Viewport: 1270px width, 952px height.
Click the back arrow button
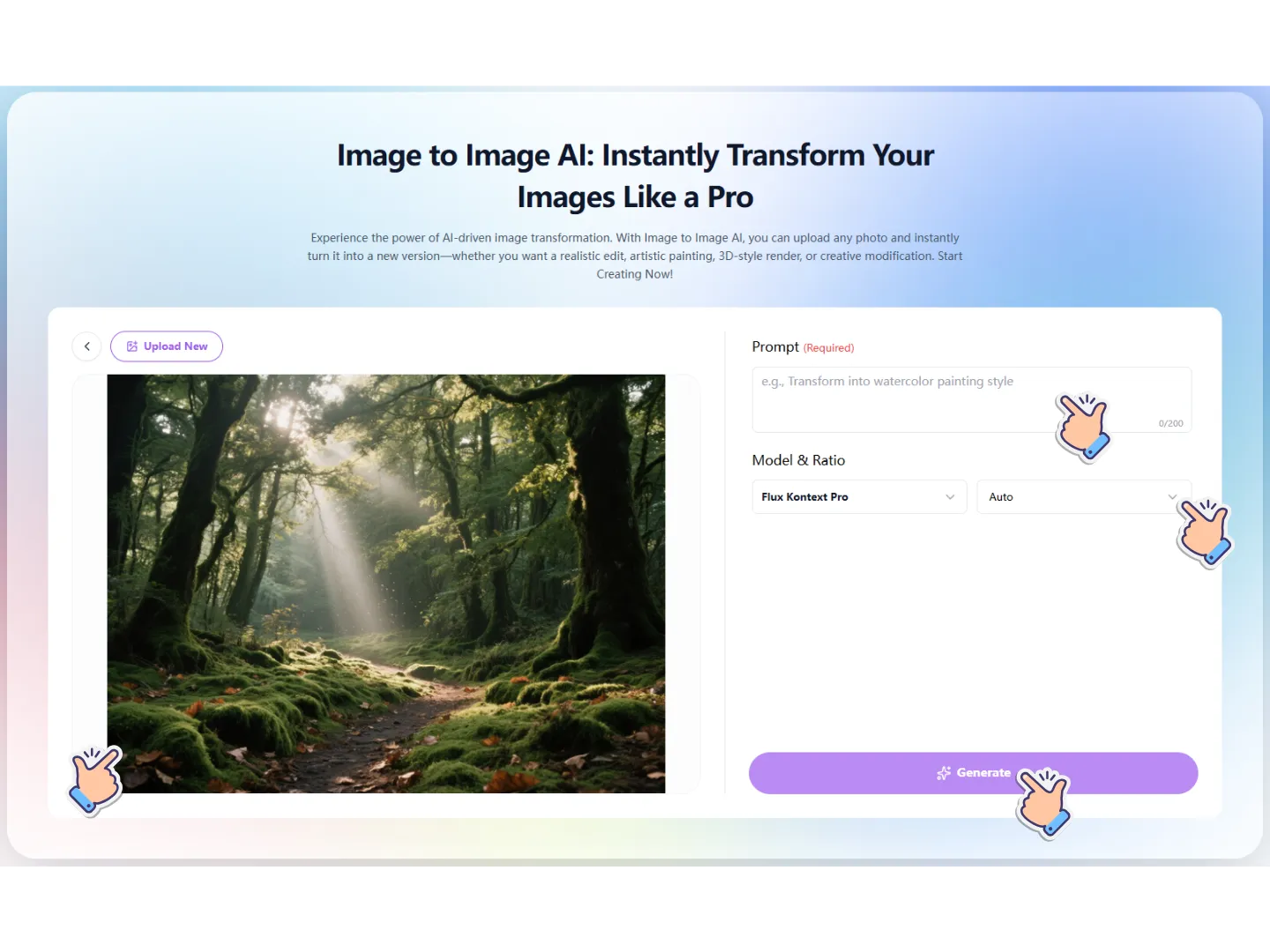coord(86,346)
